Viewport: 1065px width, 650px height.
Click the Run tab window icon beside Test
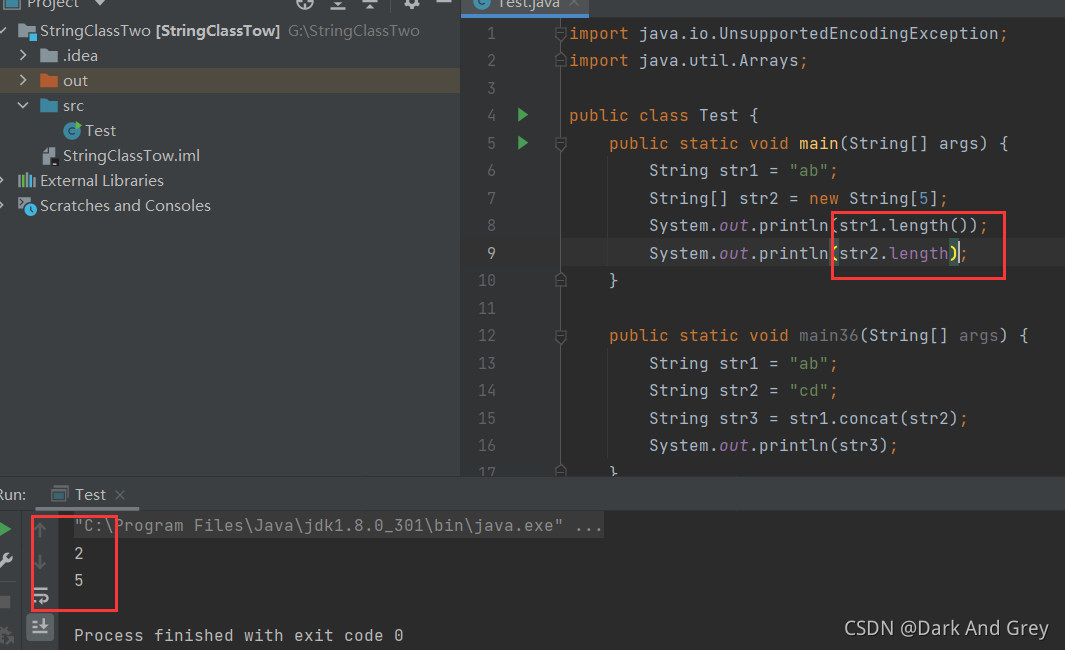click(x=60, y=494)
